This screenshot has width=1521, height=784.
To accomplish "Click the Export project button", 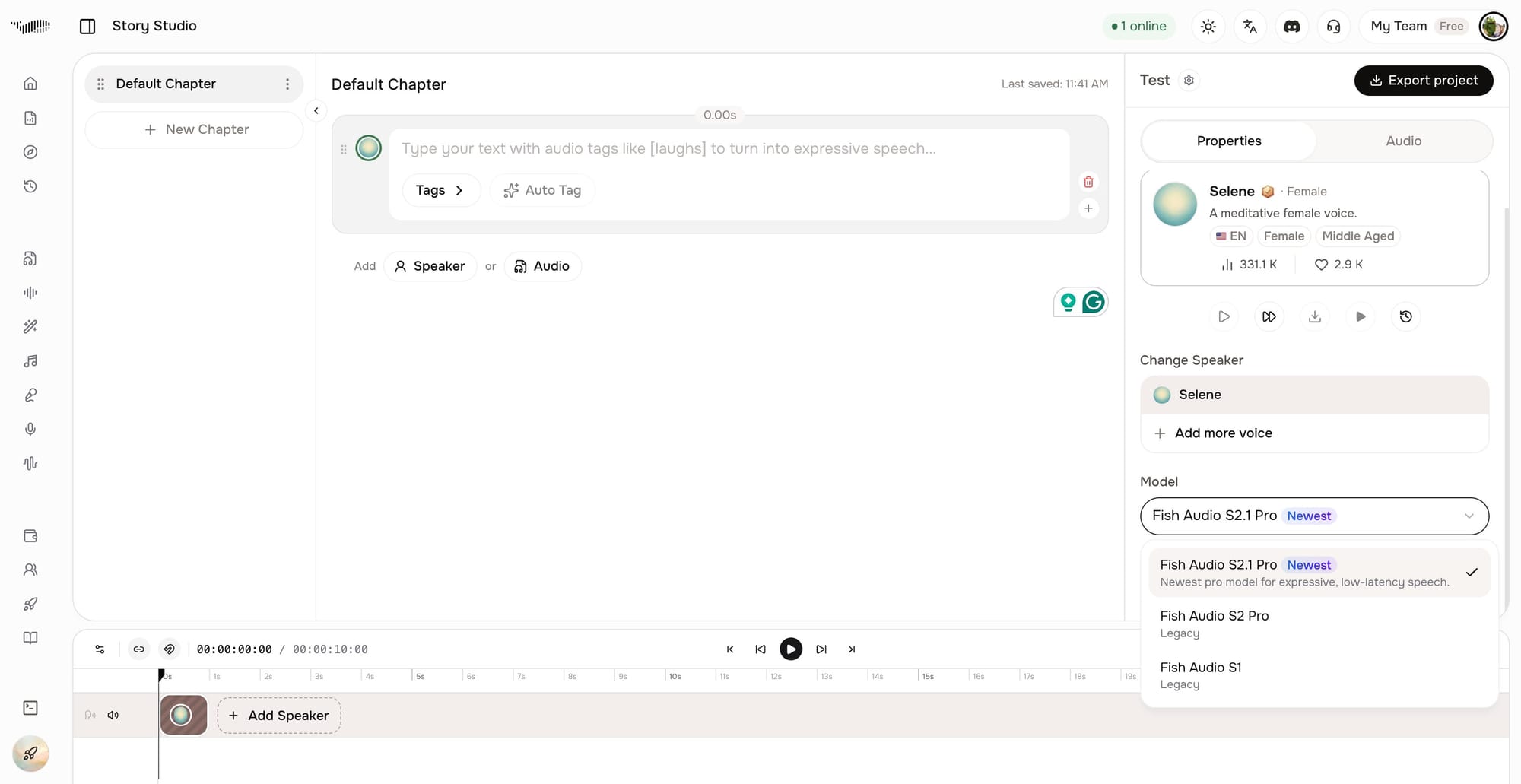I will [1424, 81].
